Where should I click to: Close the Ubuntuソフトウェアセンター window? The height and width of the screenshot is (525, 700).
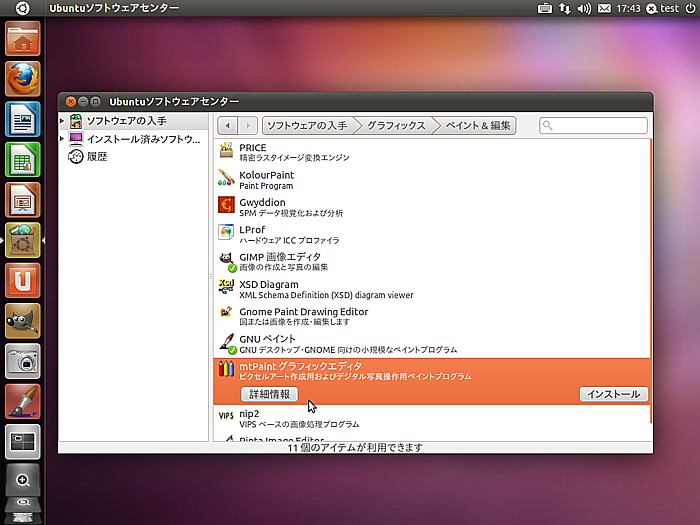(71, 101)
